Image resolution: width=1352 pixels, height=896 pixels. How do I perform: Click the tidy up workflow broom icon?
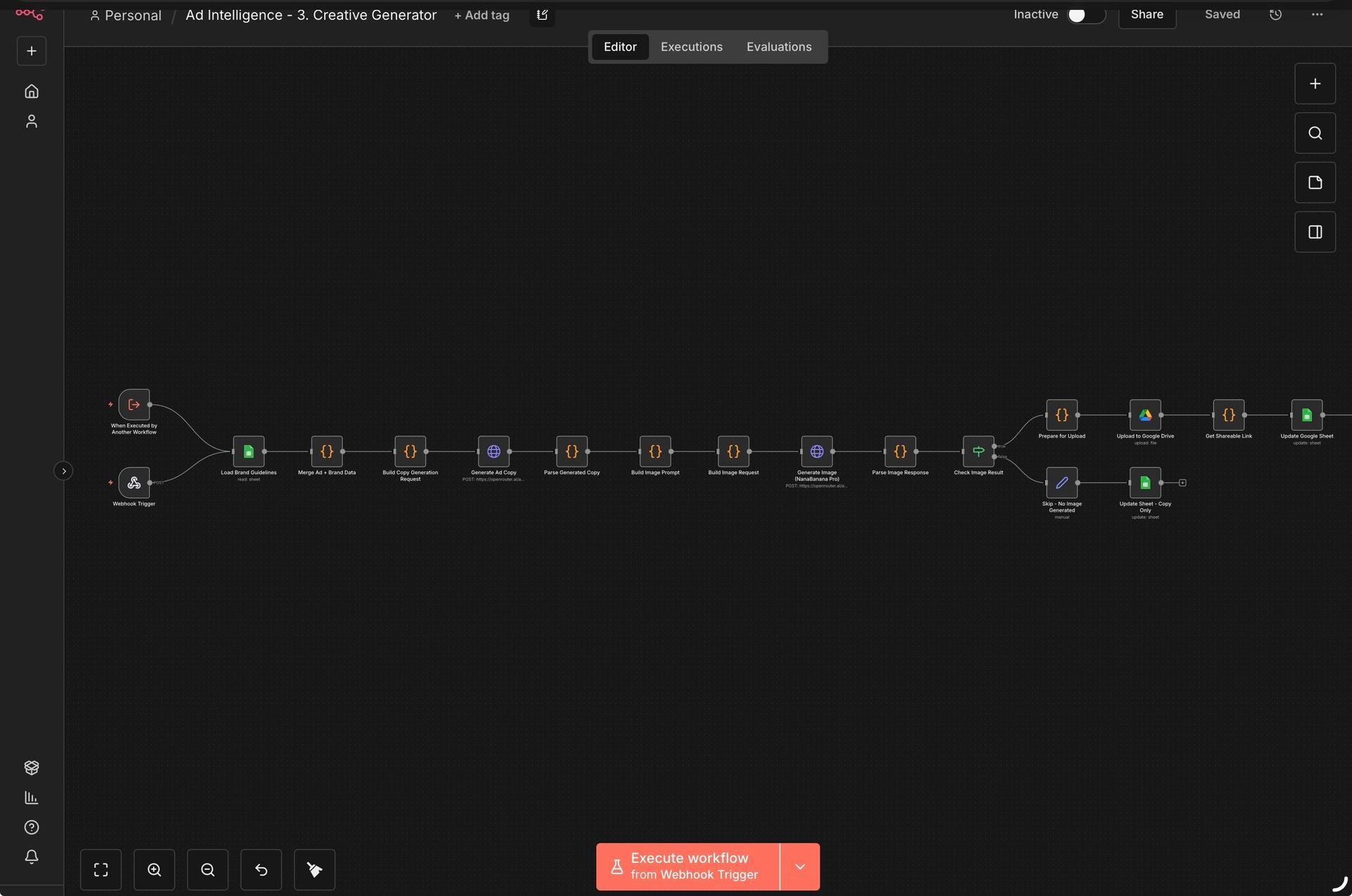[x=315, y=870]
